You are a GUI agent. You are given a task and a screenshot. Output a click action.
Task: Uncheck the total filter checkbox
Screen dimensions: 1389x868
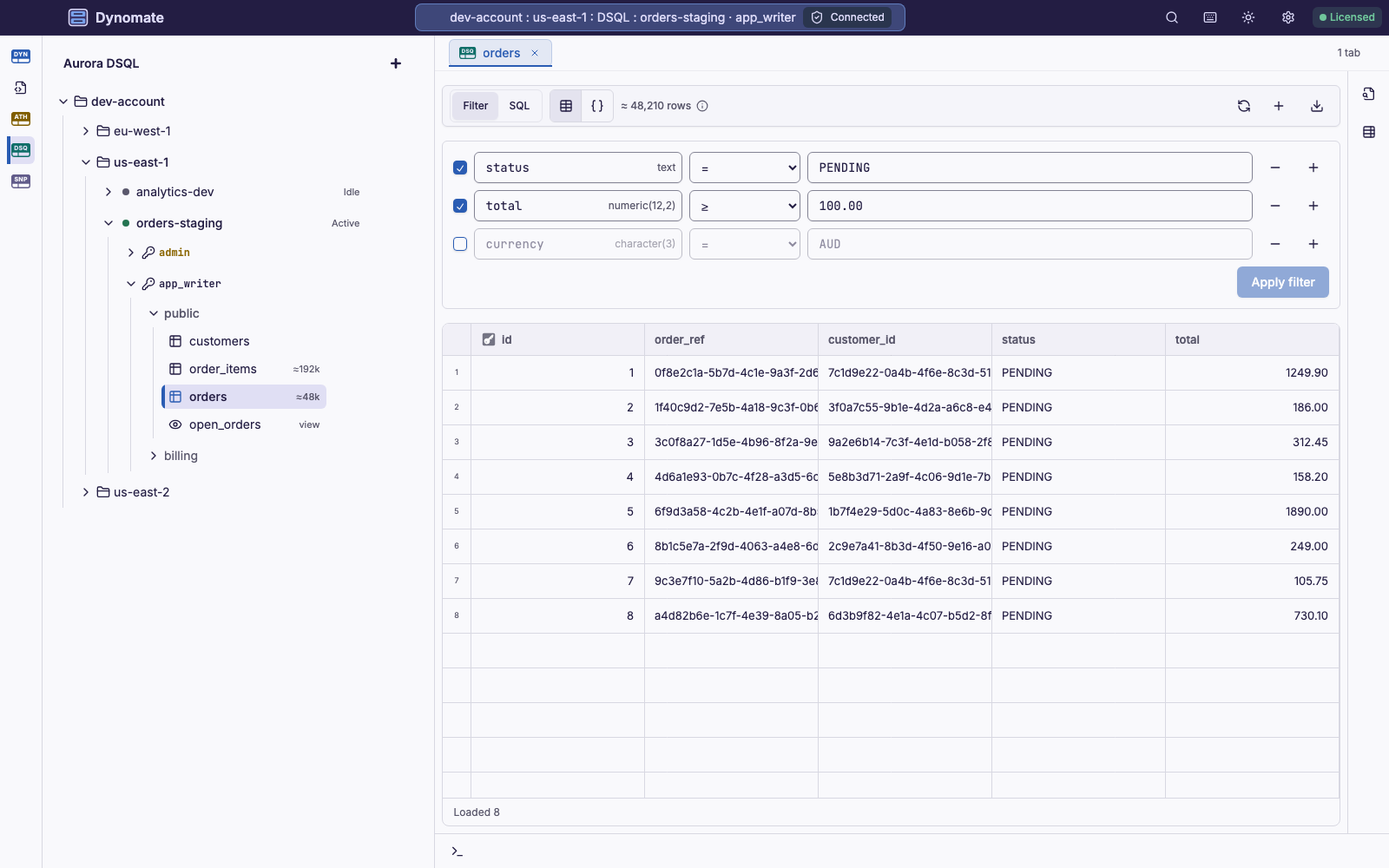pos(460,206)
